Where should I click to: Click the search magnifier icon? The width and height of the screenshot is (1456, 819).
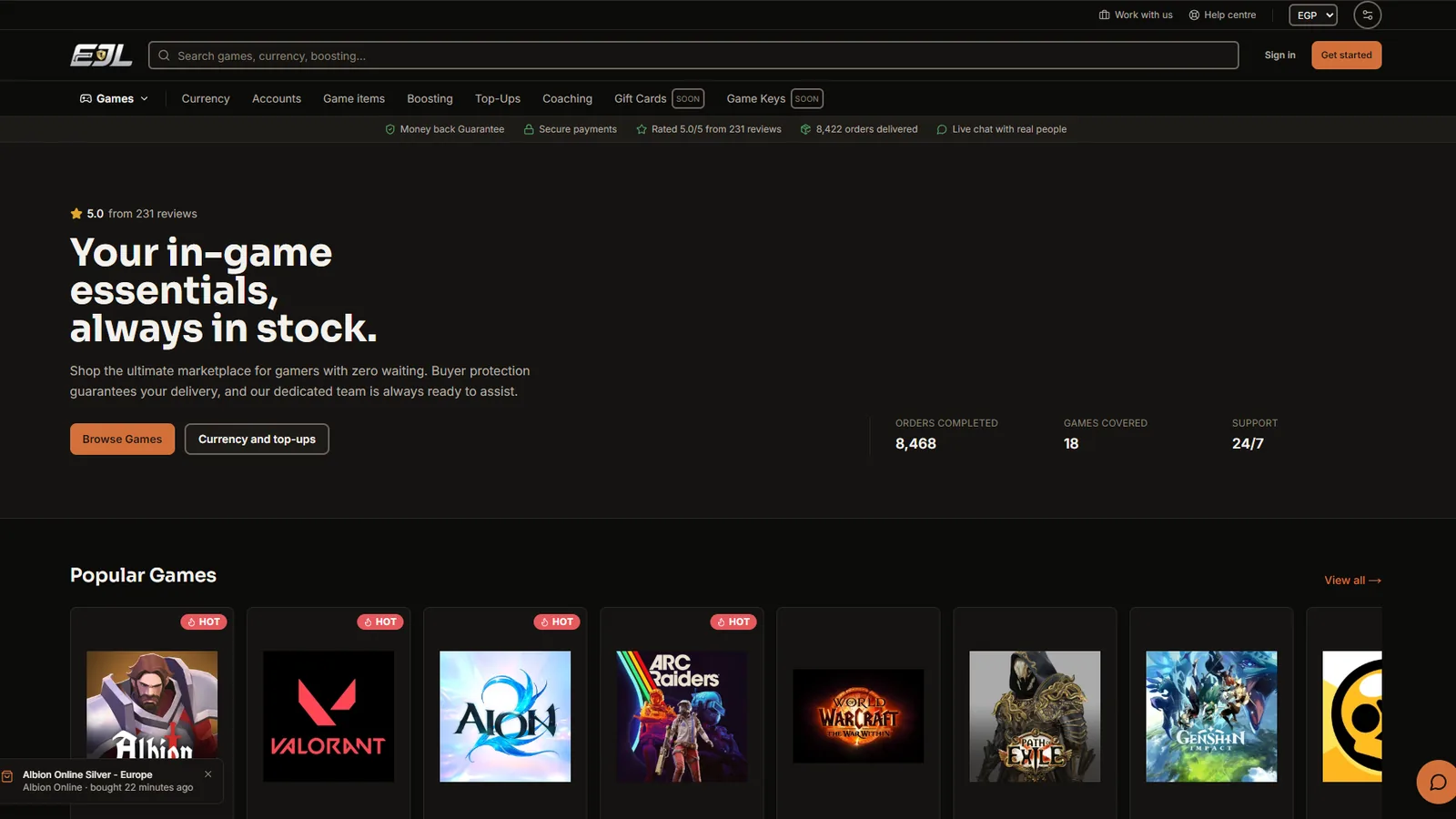[164, 56]
